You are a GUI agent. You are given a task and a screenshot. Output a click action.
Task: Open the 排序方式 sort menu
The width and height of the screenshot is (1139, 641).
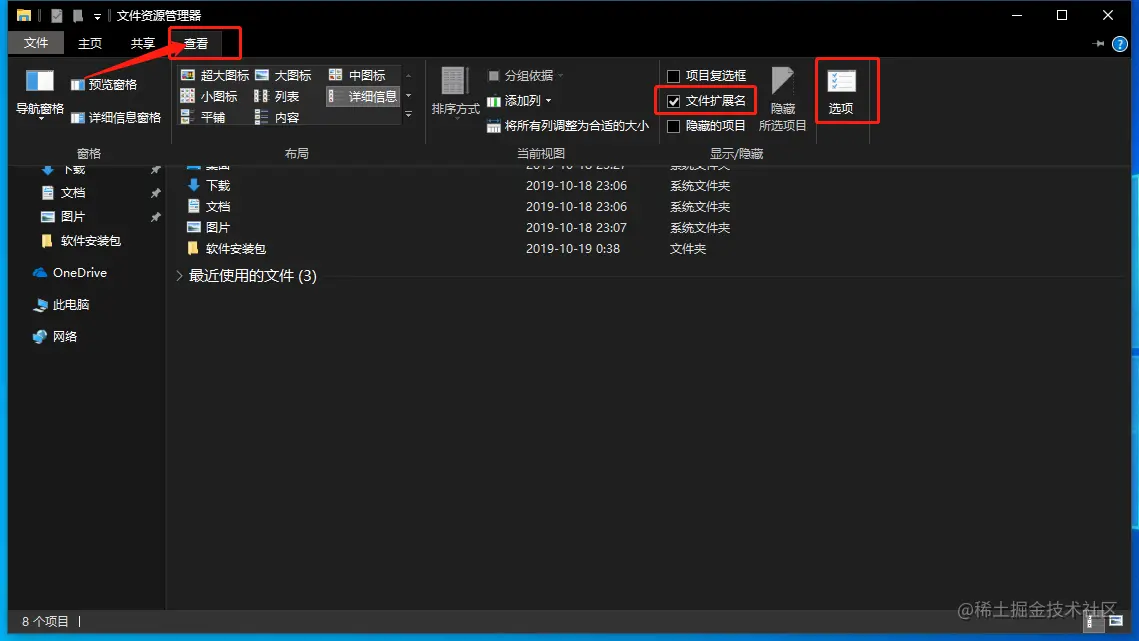[455, 92]
